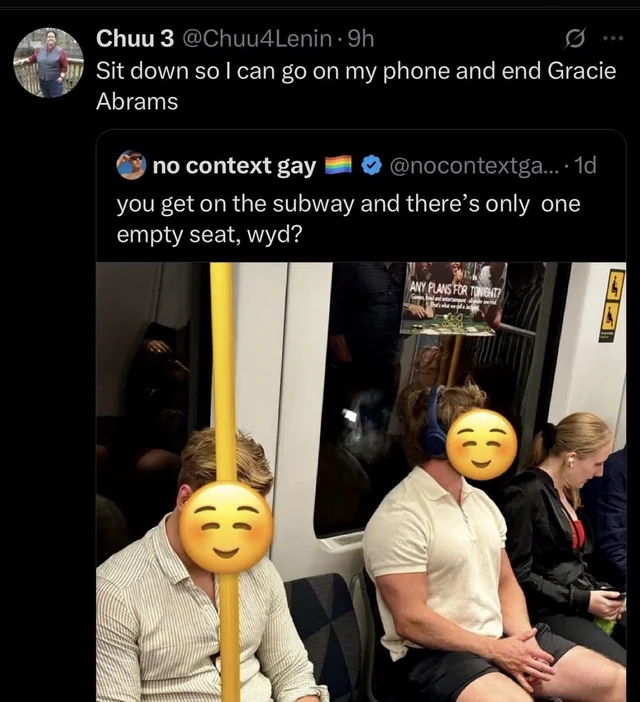Click the blue verified checkmark badge

[x=371, y=166]
